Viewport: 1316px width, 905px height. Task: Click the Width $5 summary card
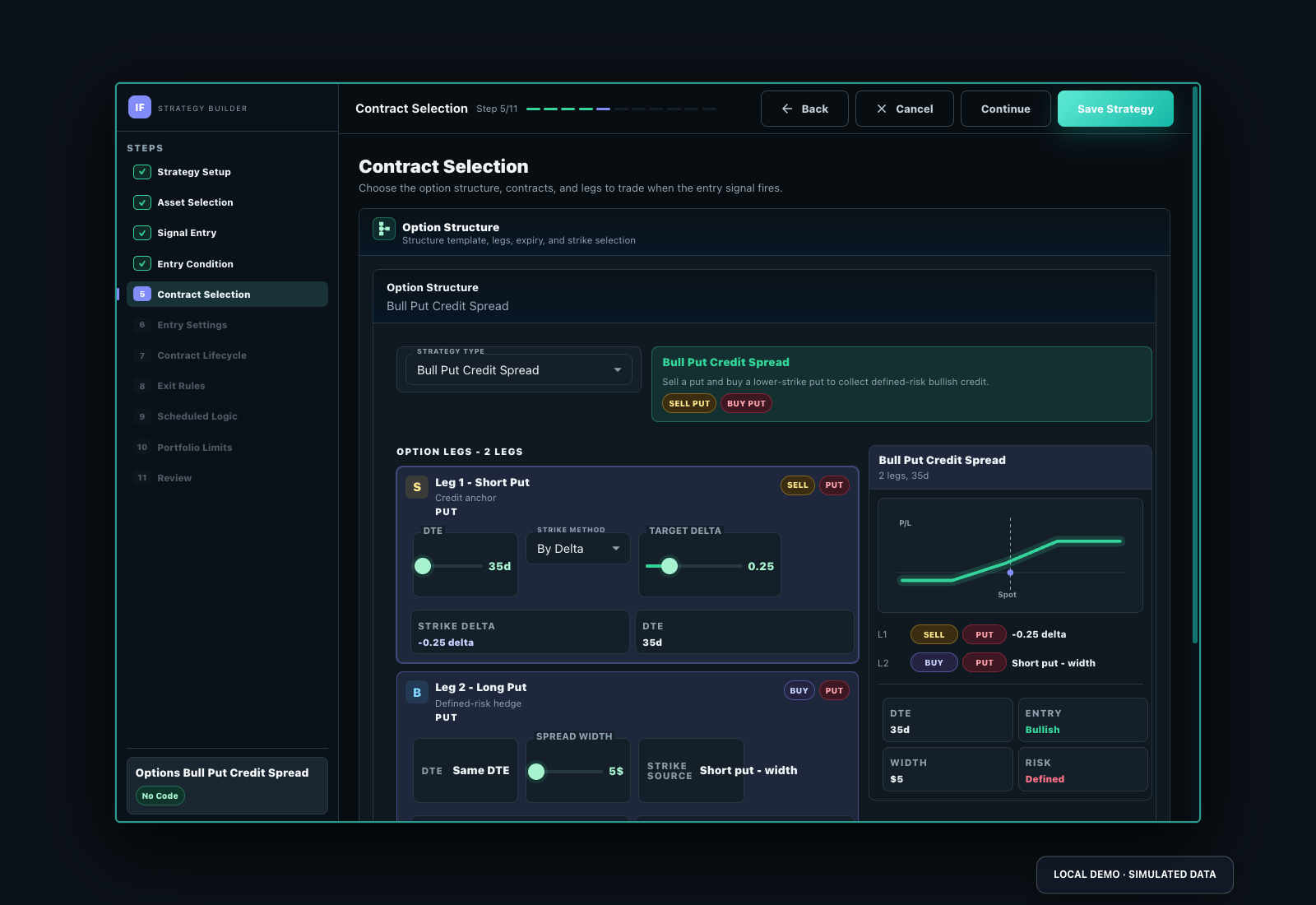[948, 770]
